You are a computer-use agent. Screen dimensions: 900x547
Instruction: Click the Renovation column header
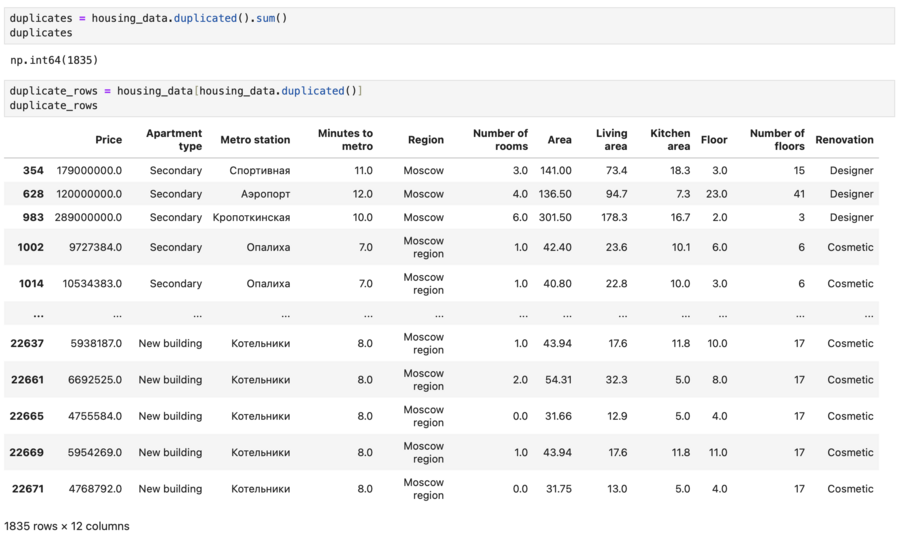844,140
